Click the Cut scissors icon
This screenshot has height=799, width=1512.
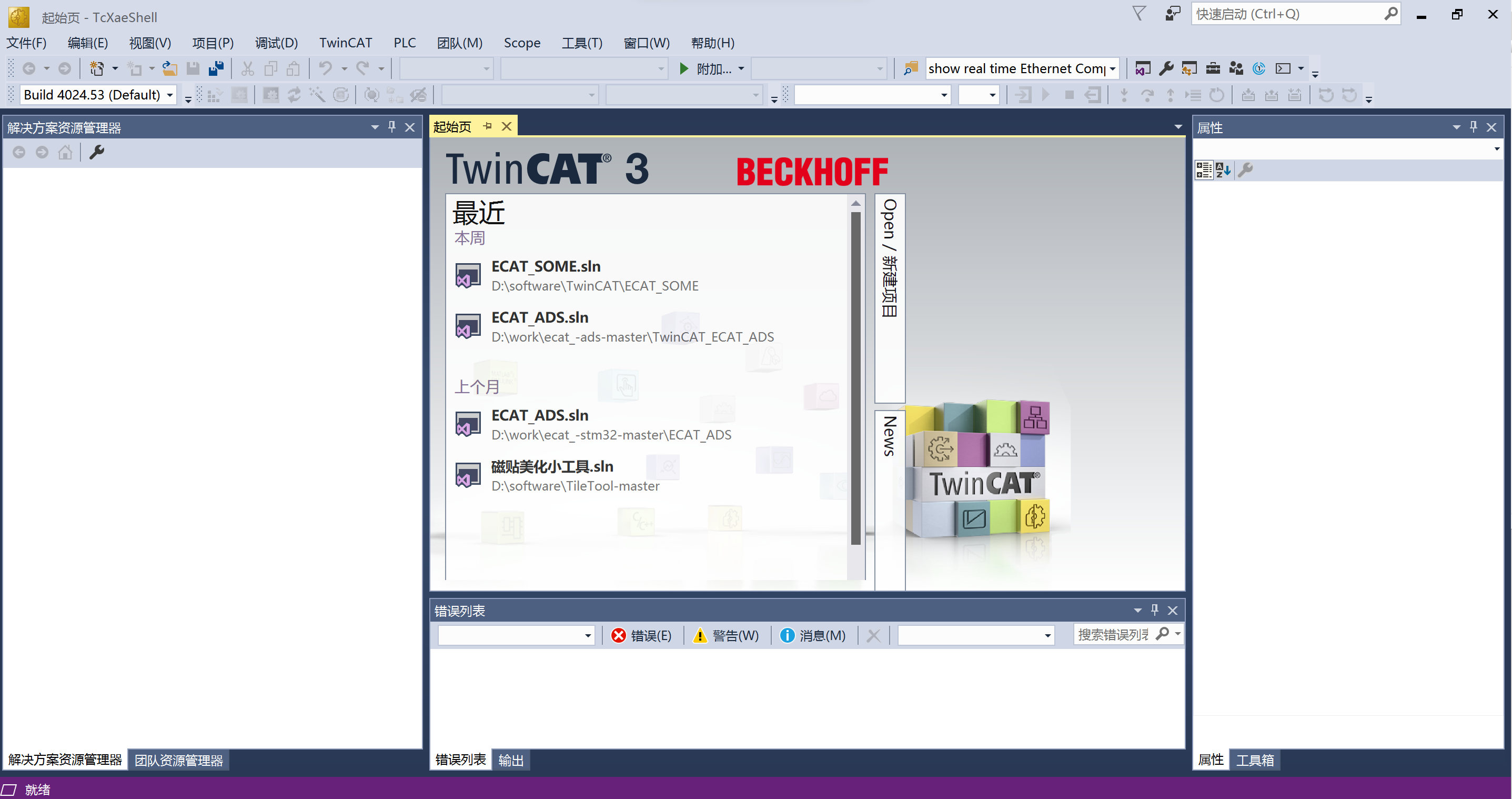coord(247,68)
